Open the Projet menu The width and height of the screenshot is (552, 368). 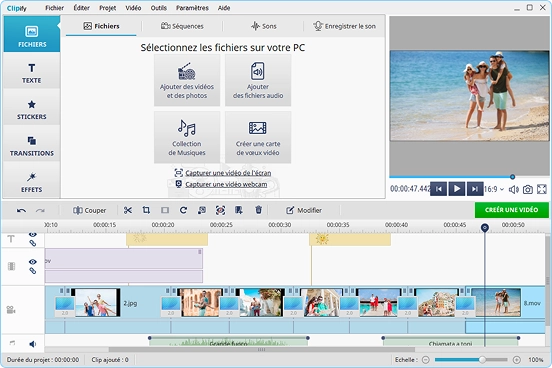pyautogui.click(x=108, y=8)
